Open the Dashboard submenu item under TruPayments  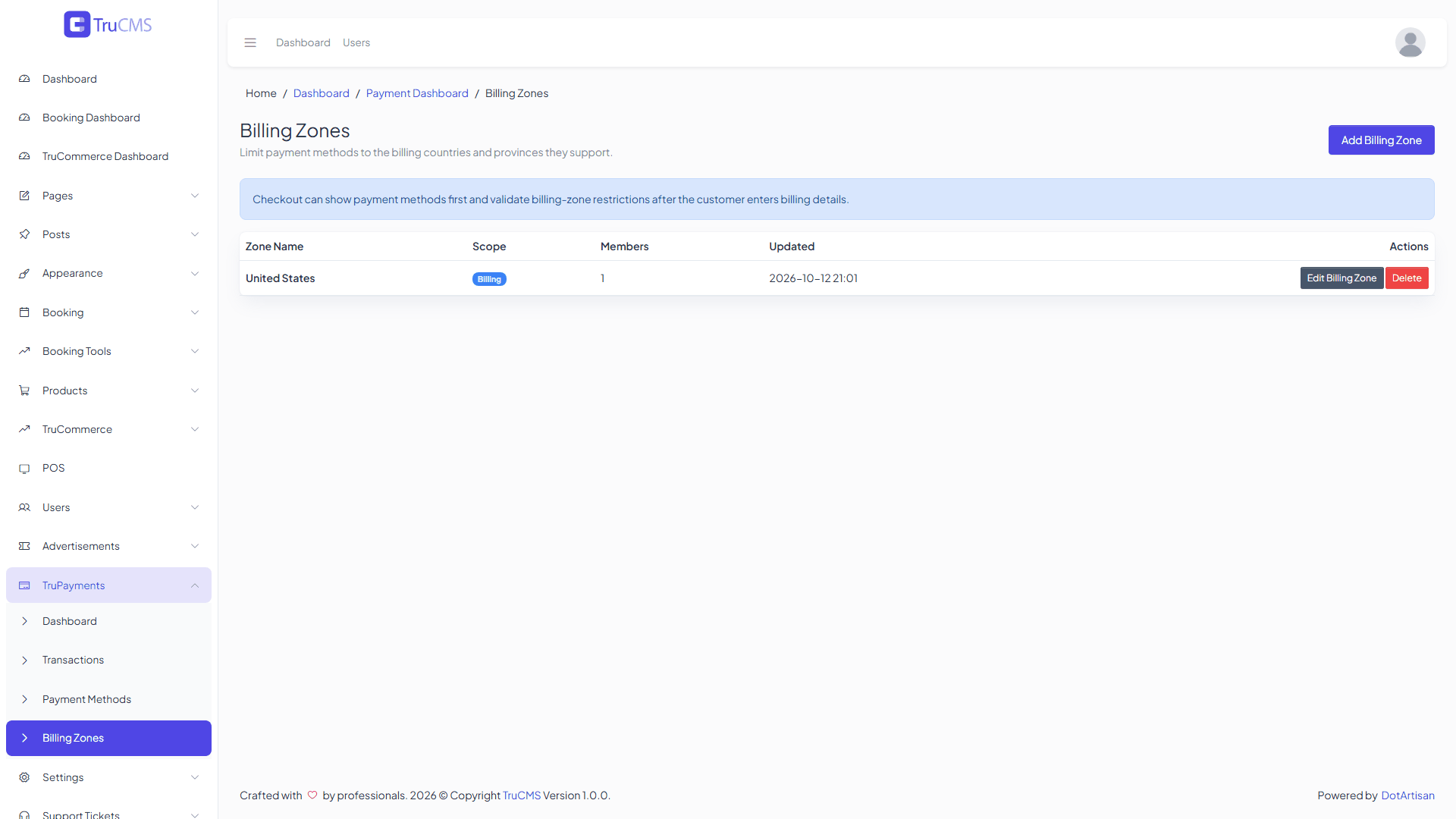(108, 621)
